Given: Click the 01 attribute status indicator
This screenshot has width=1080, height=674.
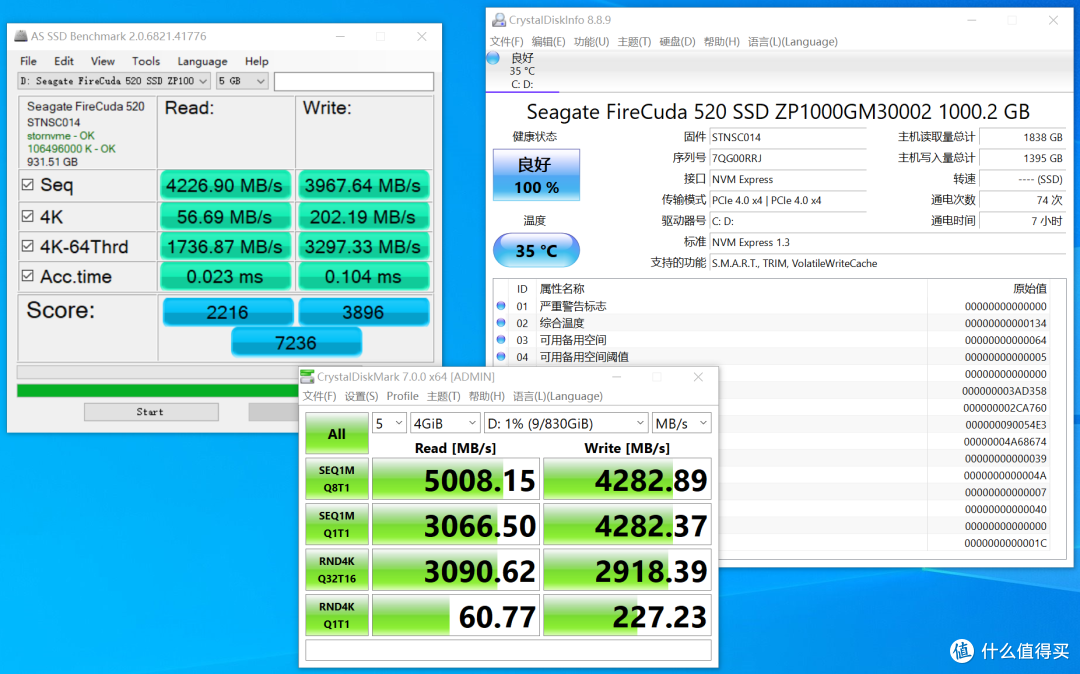Looking at the screenshot, I should 501,306.
